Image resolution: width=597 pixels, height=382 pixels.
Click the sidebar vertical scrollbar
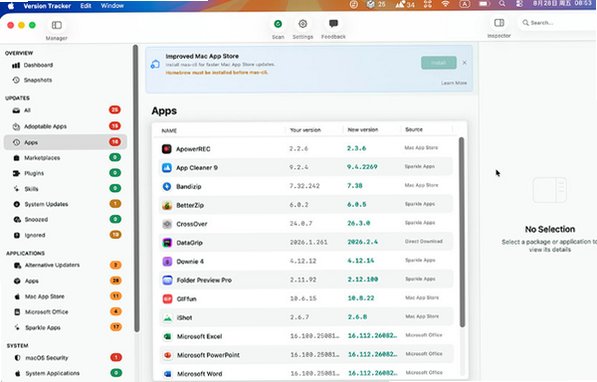(x=135, y=189)
